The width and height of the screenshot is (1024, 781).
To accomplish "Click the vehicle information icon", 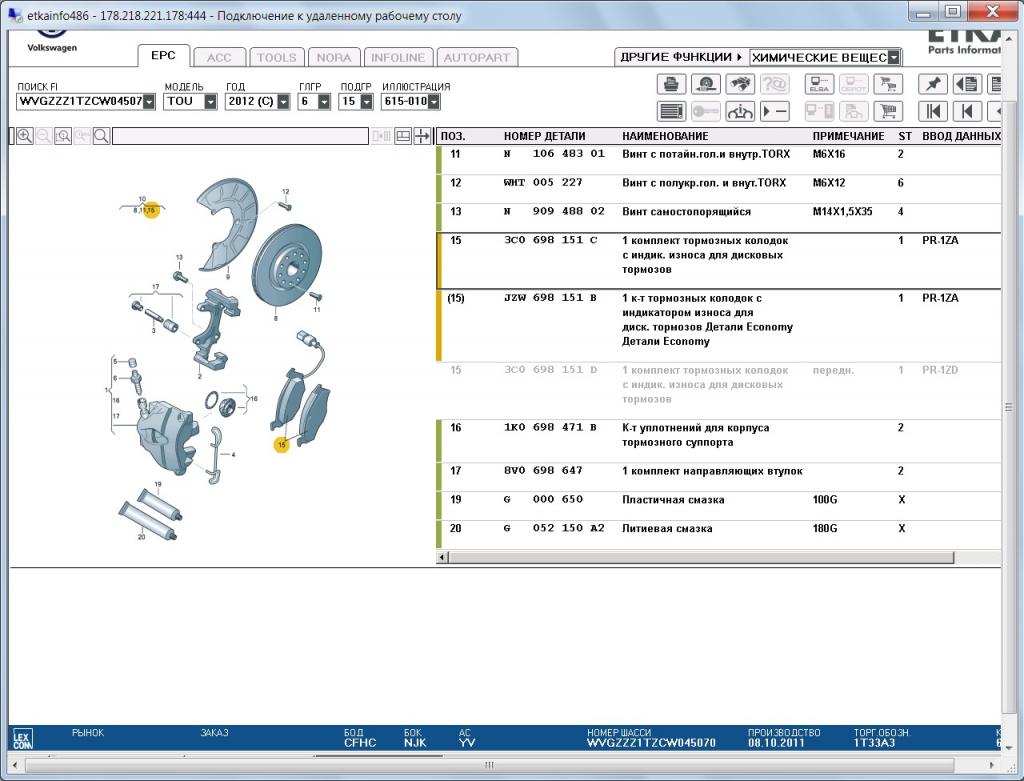I will tap(739, 112).
